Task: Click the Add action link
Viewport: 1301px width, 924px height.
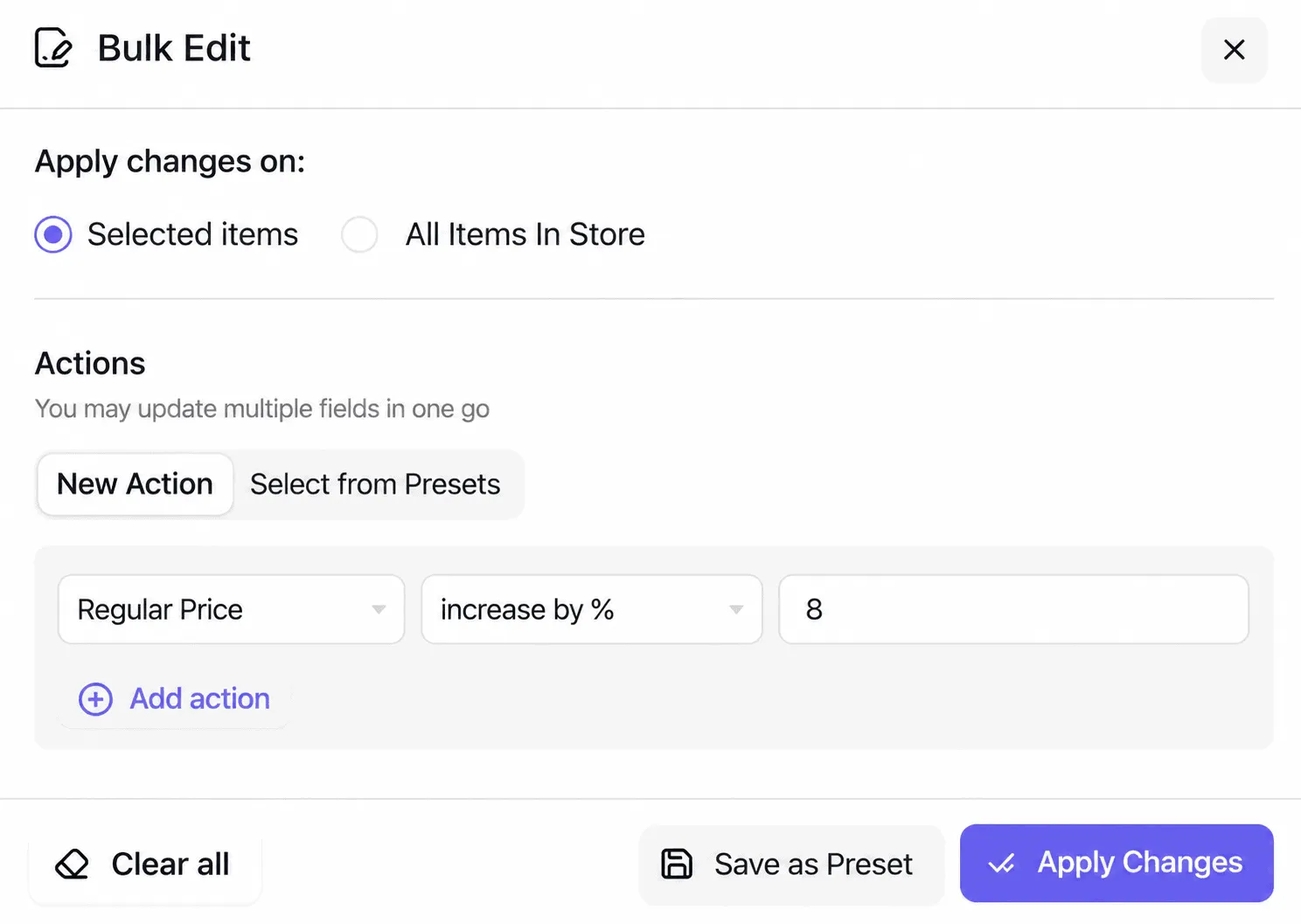Action: [x=174, y=698]
